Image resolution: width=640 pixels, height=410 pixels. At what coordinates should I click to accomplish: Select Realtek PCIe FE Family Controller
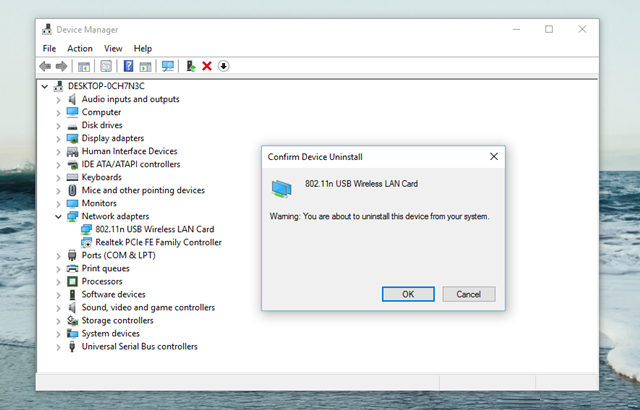coord(158,242)
